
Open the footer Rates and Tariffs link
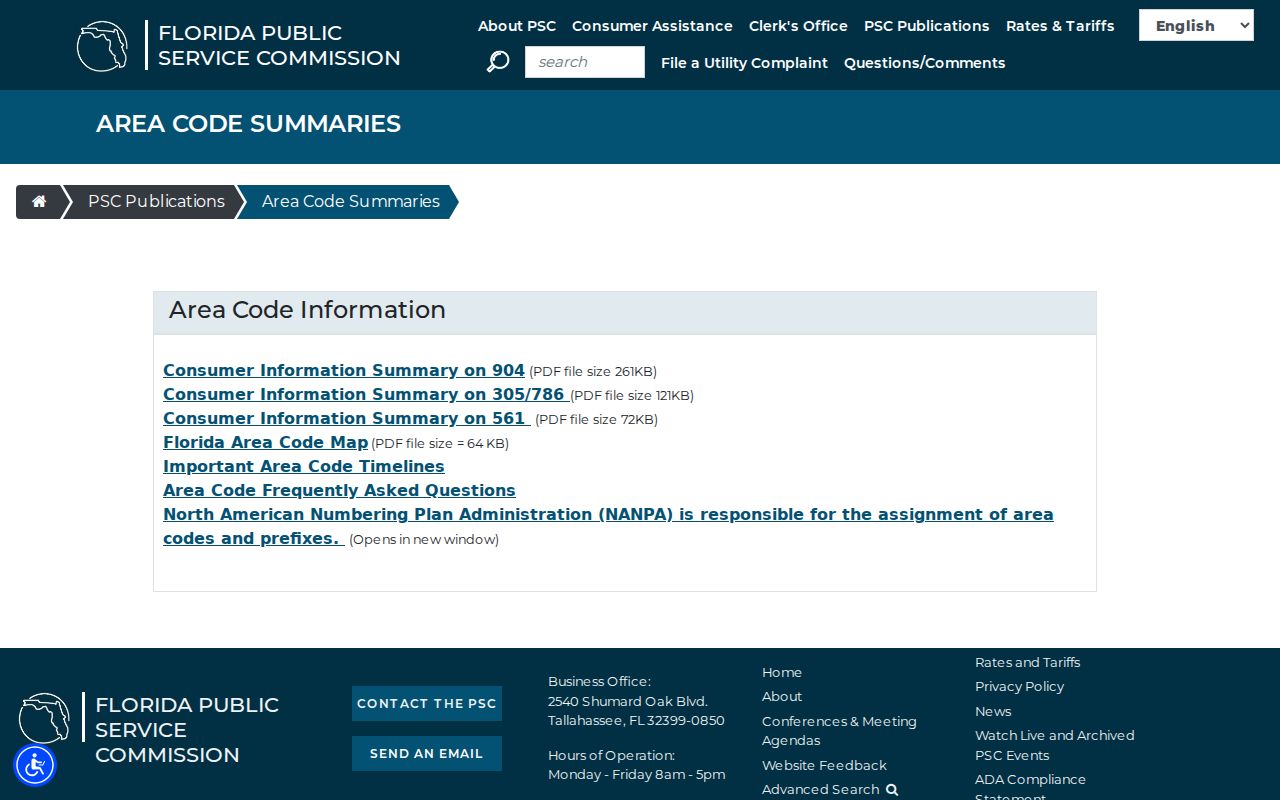1028,663
